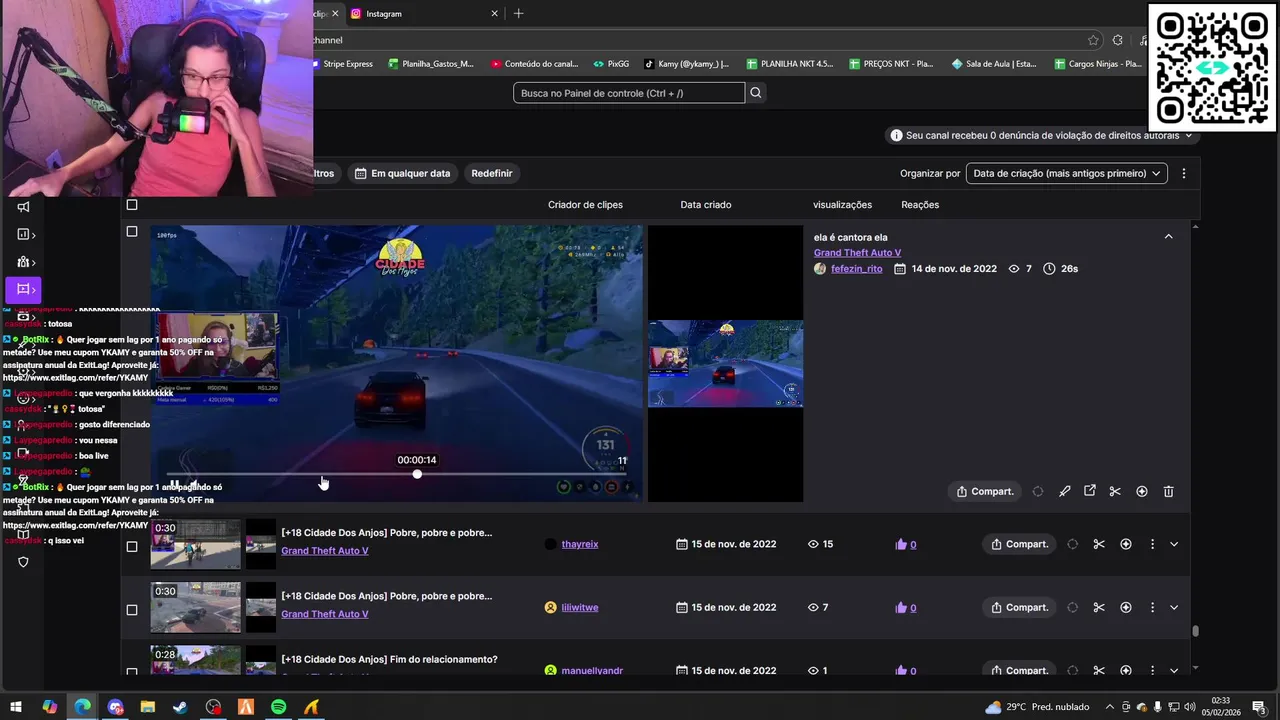Open the 'PLANILHA NKT 4.5...' bookmark
The image size is (1280, 720).
789,64
